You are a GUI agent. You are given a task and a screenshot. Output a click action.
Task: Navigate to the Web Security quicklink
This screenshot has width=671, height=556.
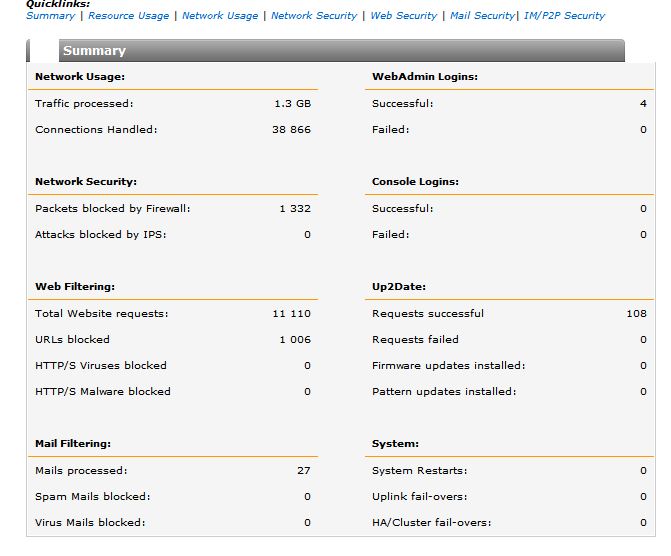click(x=403, y=16)
